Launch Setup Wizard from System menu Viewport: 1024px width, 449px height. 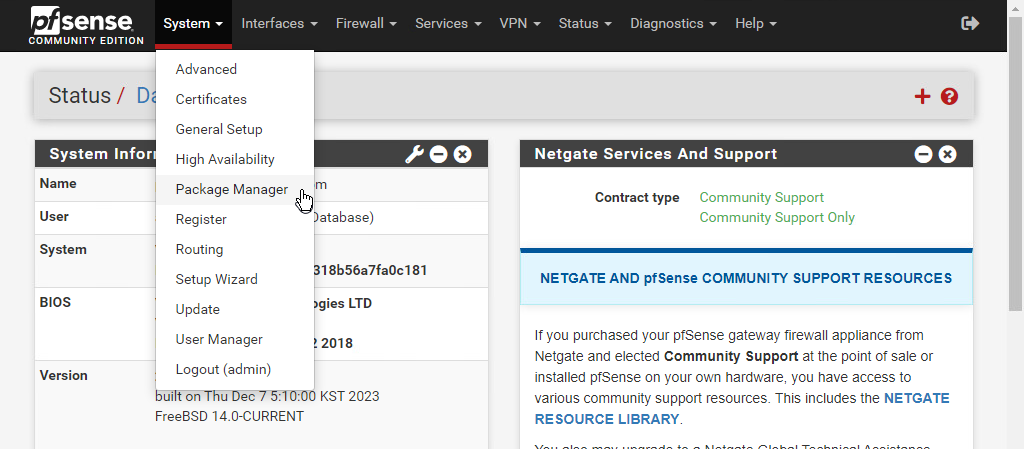tap(235, 279)
